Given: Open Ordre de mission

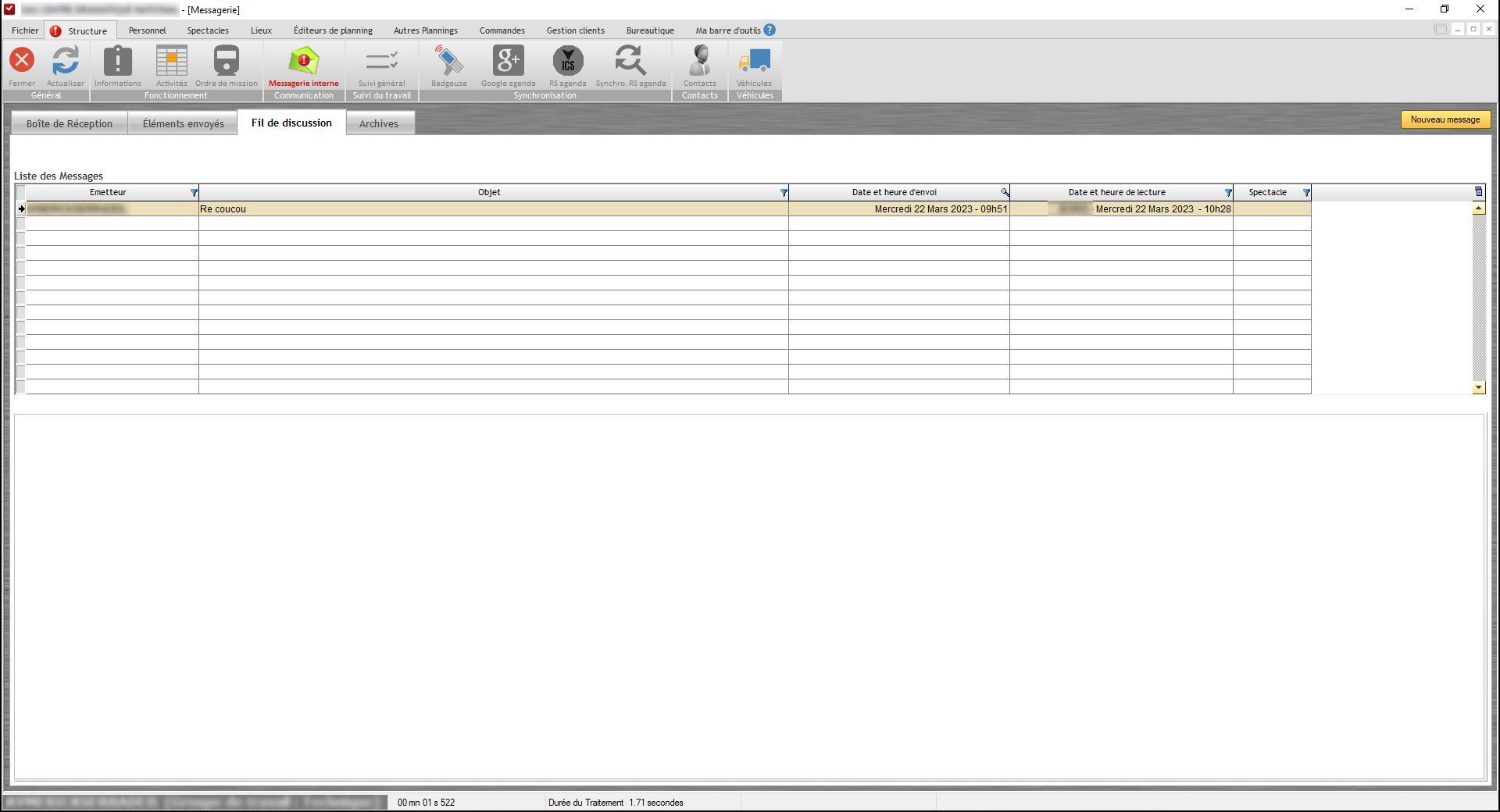Looking at the screenshot, I should 227,60.
